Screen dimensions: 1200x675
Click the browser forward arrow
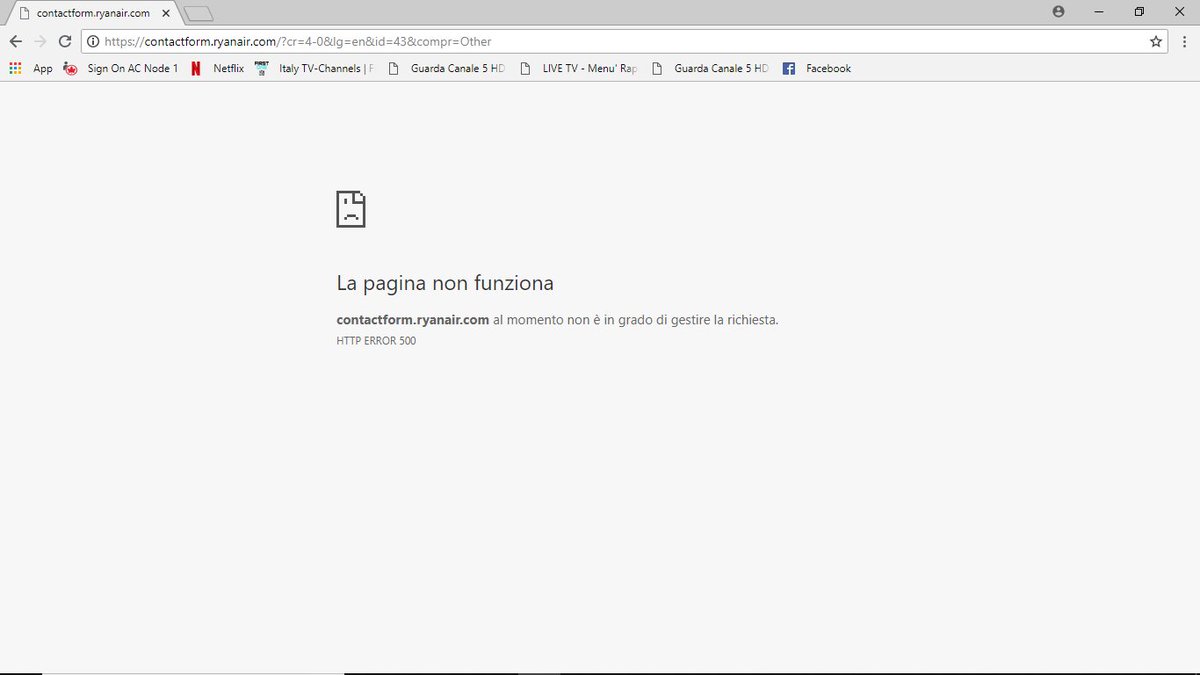coord(40,41)
